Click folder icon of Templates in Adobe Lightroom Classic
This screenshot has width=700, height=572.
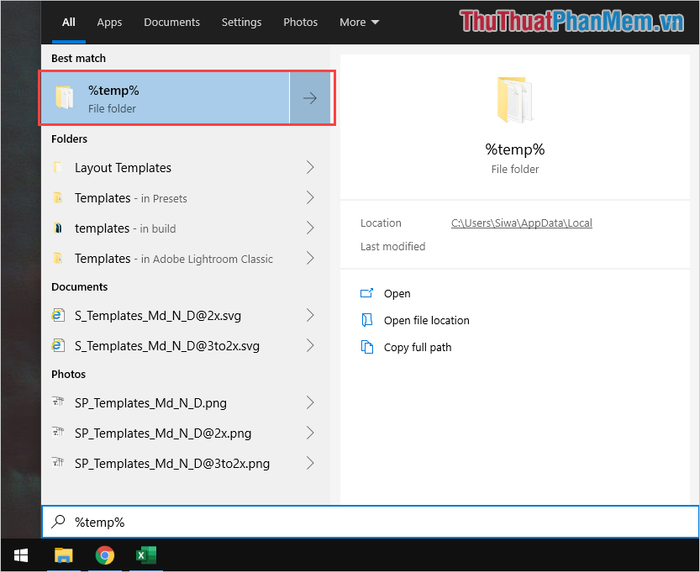coord(58,258)
